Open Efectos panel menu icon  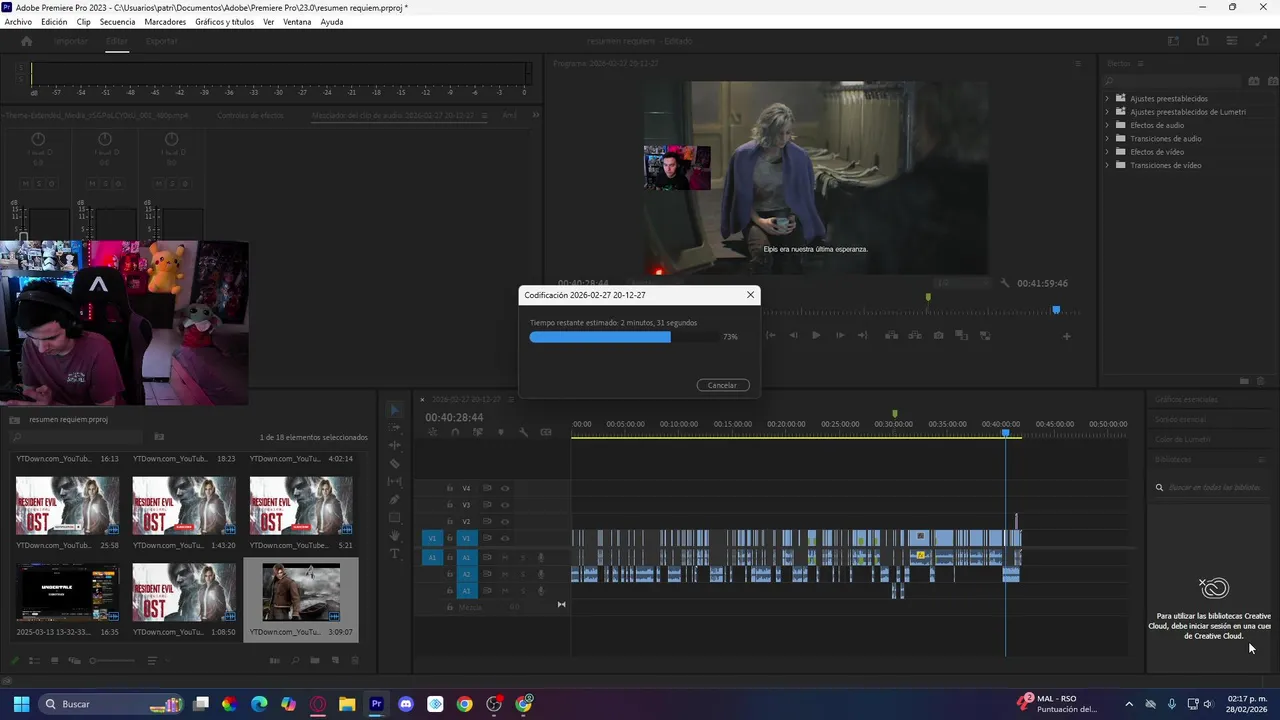[1140, 63]
